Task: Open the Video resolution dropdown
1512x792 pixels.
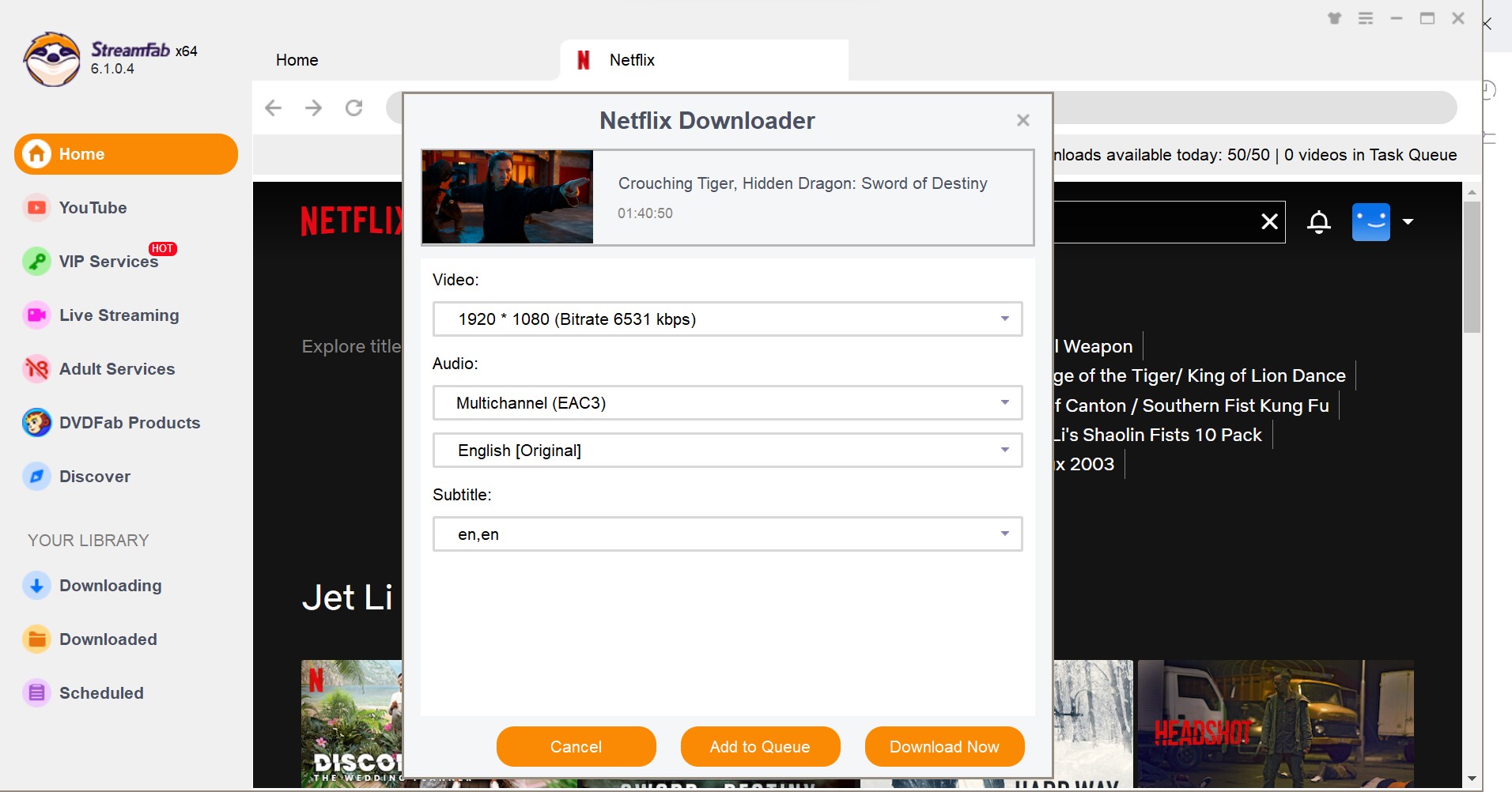Action: pos(728,319)
